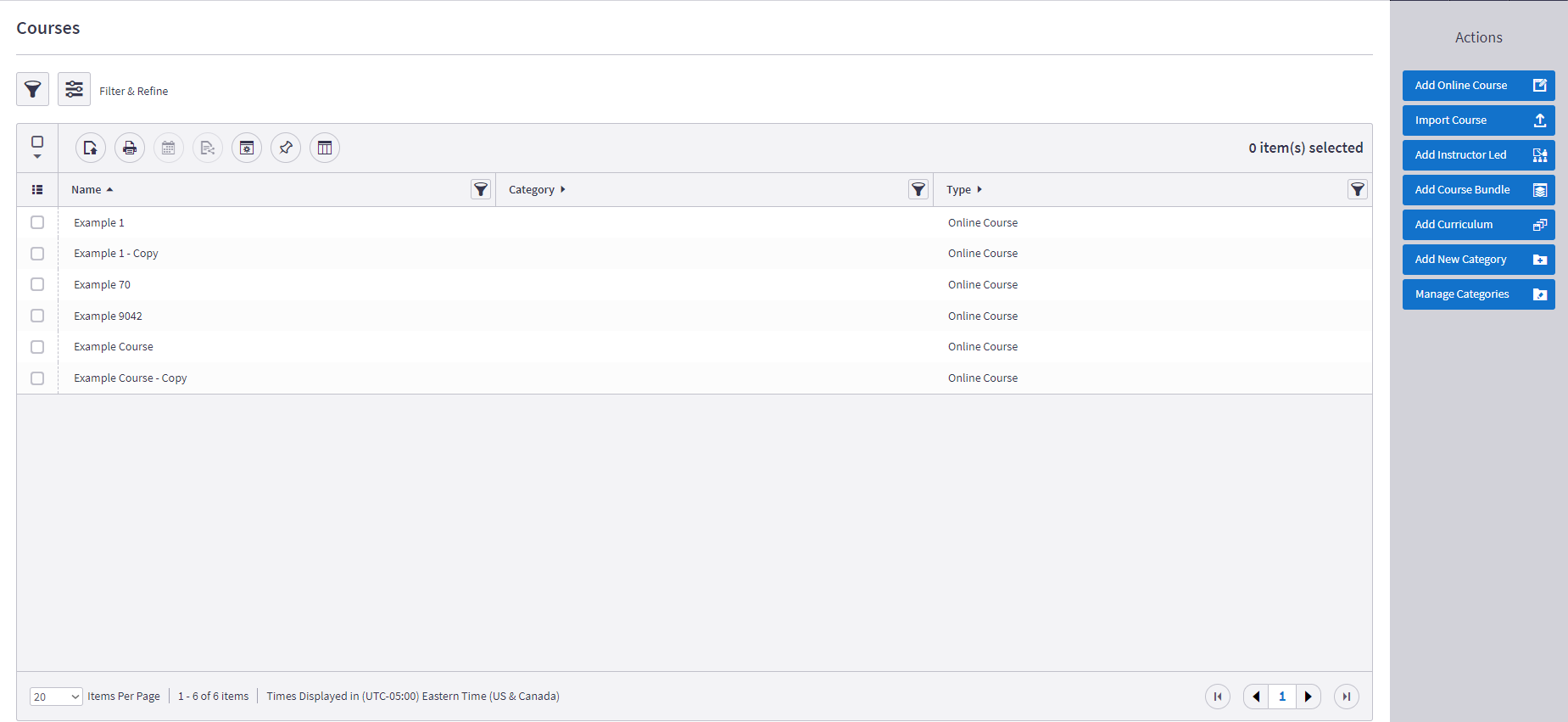Click the funnel filter button above table
This screenshot has width=1568, height=722.
pyautogui.click(x=32, y=89)
